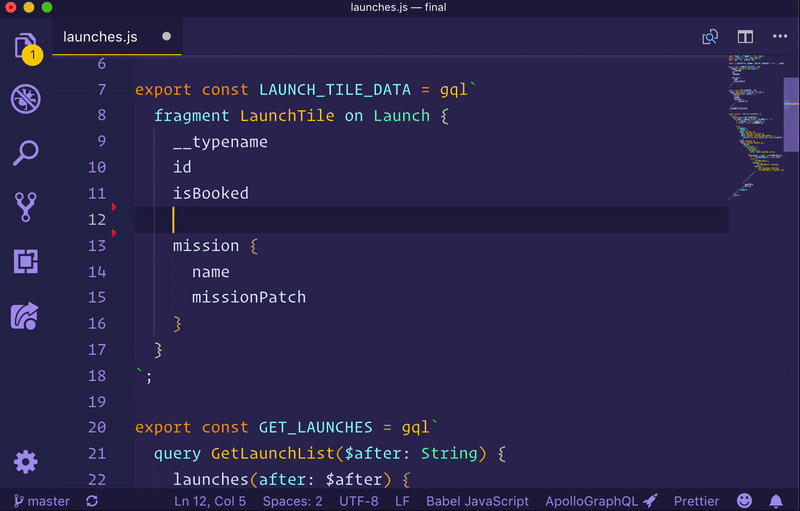
Task: Open the Debug view with the crossed-out bug icon
Action: coord(26,99)
